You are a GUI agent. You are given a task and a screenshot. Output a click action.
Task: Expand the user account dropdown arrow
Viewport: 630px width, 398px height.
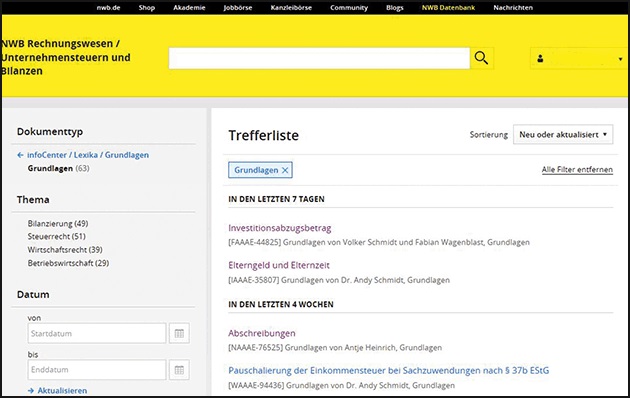tap(620, 59)
